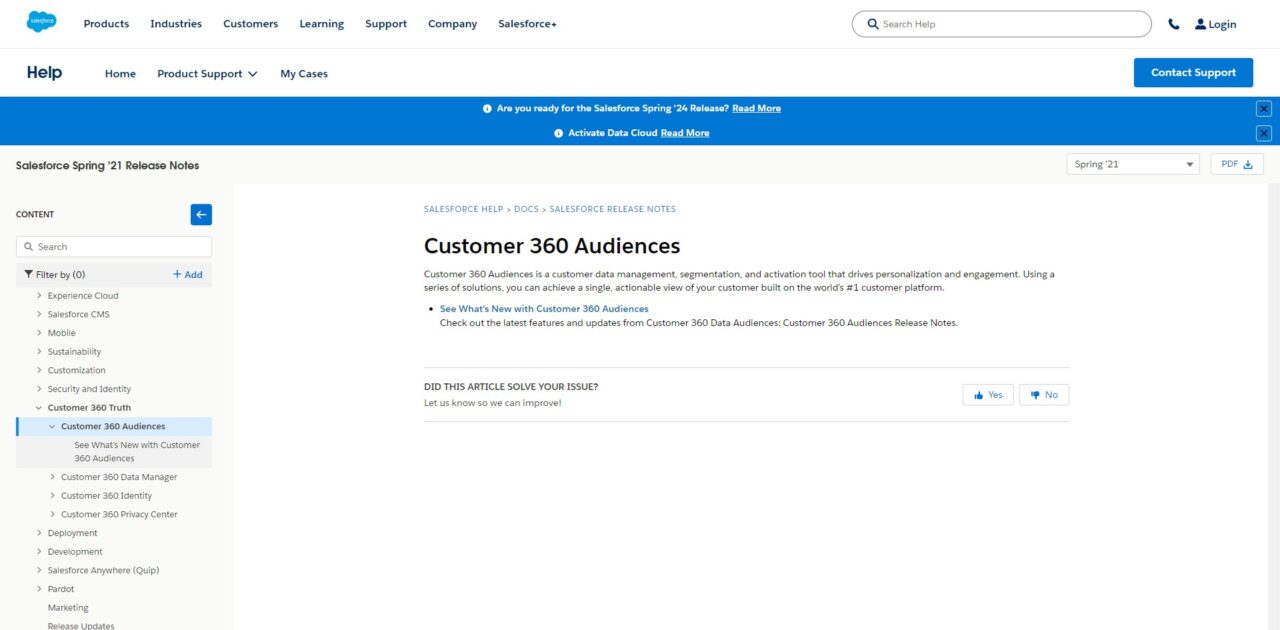The width and height of the screenshot is (1280, 630).
Task: Click the info icon beside Activate Data Cloud
Action: [558, 133]
